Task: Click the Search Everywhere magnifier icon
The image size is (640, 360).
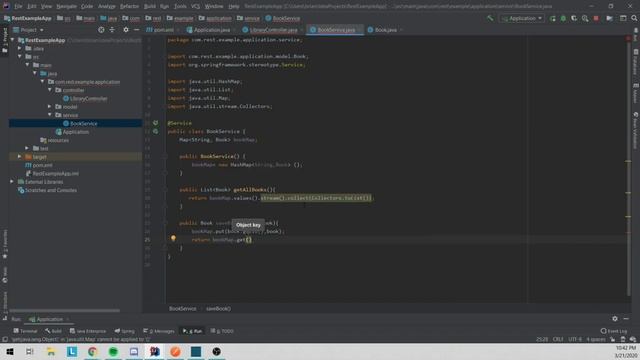Action: click(634, 18)
